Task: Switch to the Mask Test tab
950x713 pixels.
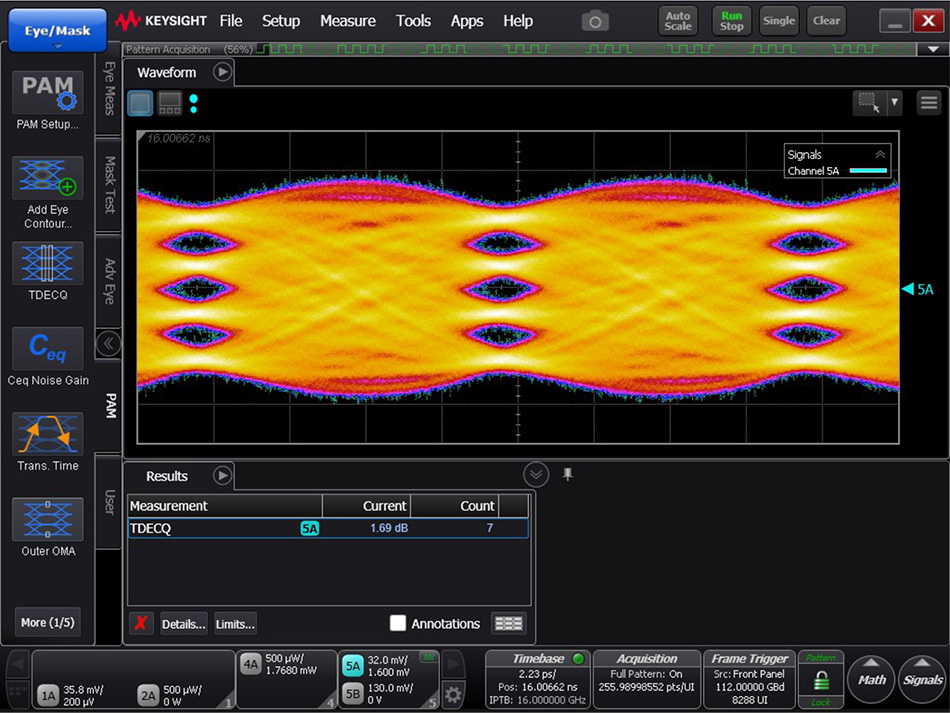Action: point(110,184)
